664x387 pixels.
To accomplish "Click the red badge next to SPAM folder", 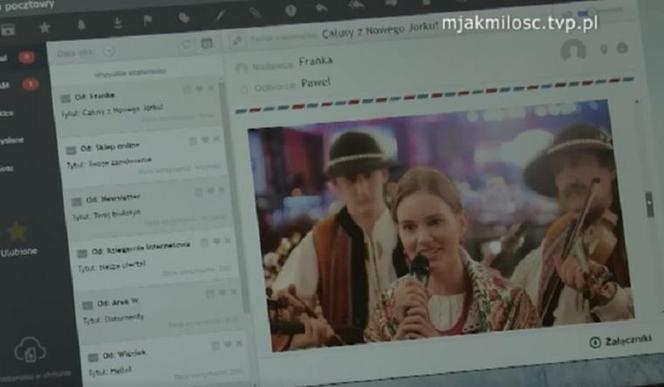I will click(x=30, y=84).
